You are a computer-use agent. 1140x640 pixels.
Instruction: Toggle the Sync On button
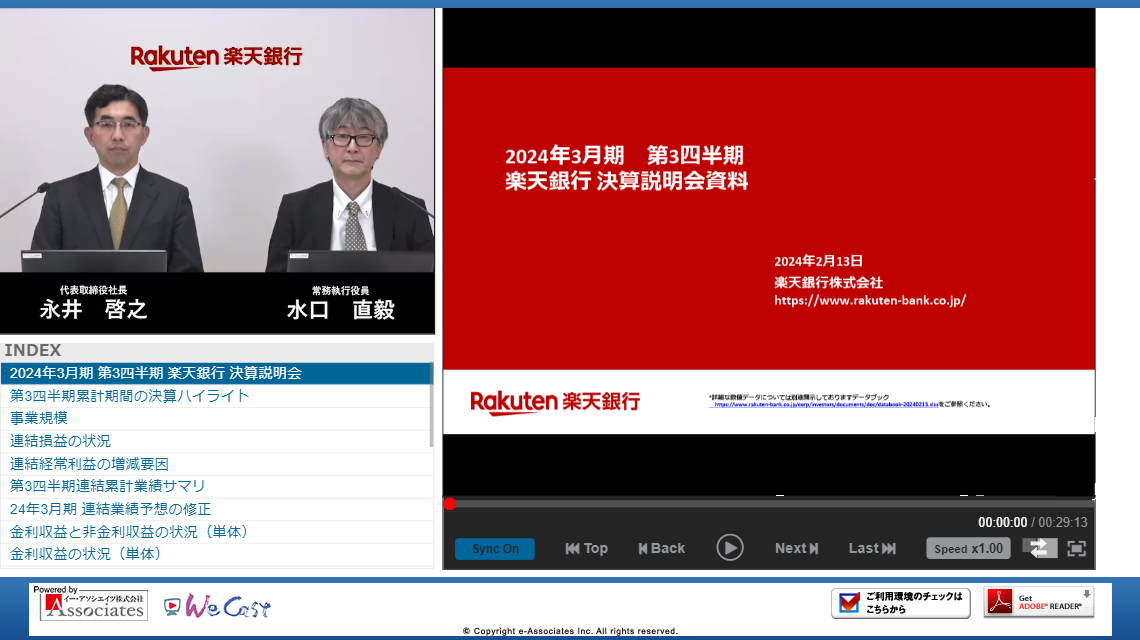(495, 549)
